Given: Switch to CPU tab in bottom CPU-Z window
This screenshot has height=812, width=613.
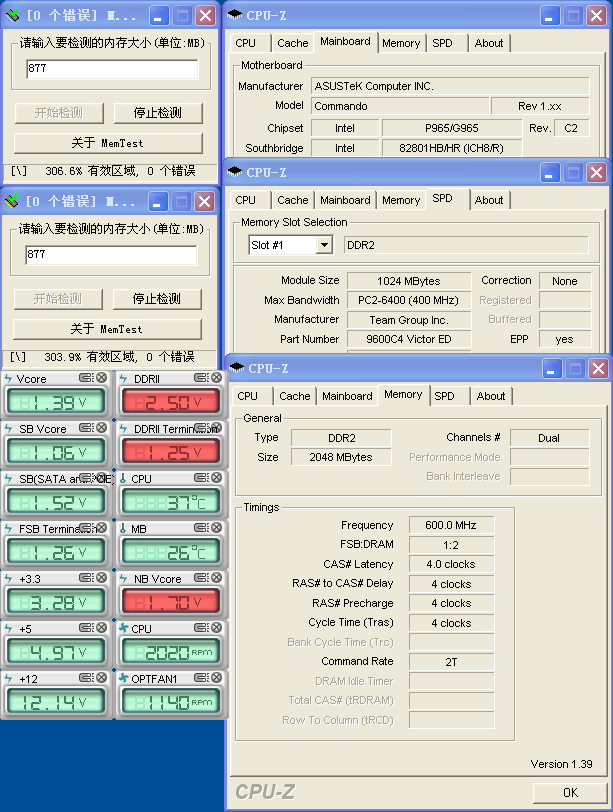Looking at the screenshot, I should click(x=248, y=396).
